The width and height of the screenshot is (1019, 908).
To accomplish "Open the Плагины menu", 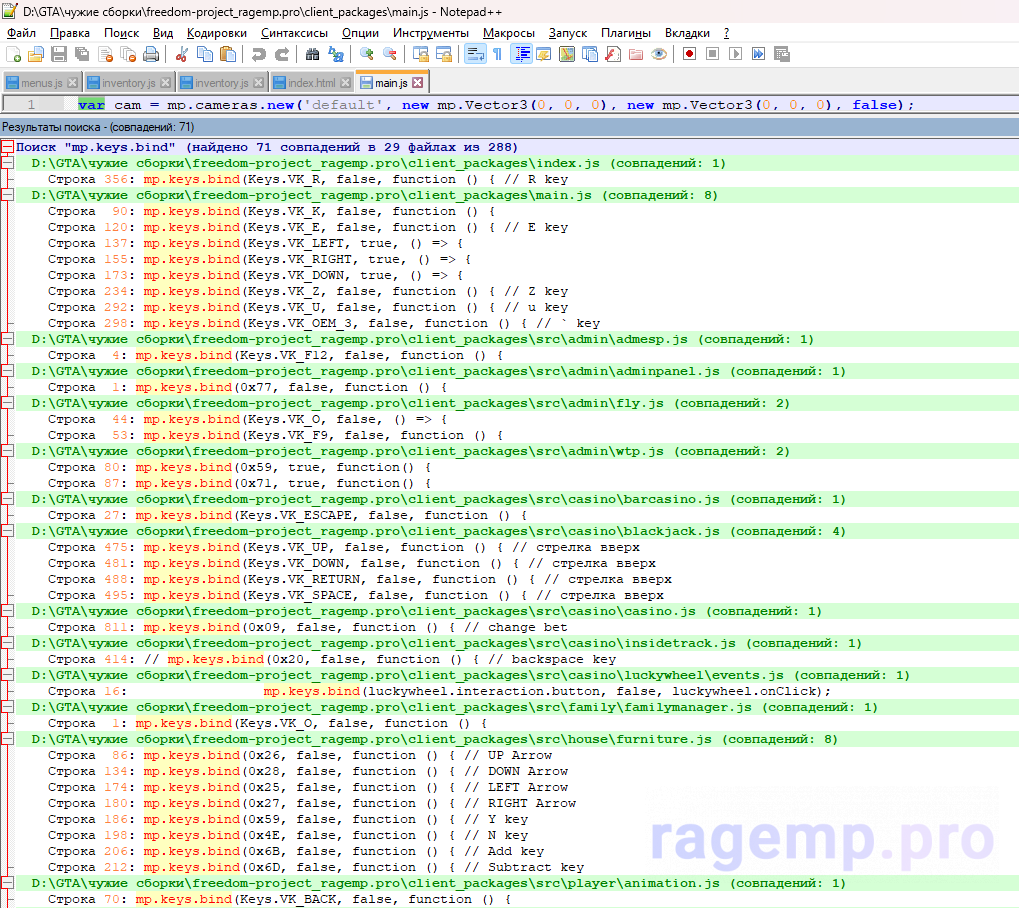I will point(626,33).
